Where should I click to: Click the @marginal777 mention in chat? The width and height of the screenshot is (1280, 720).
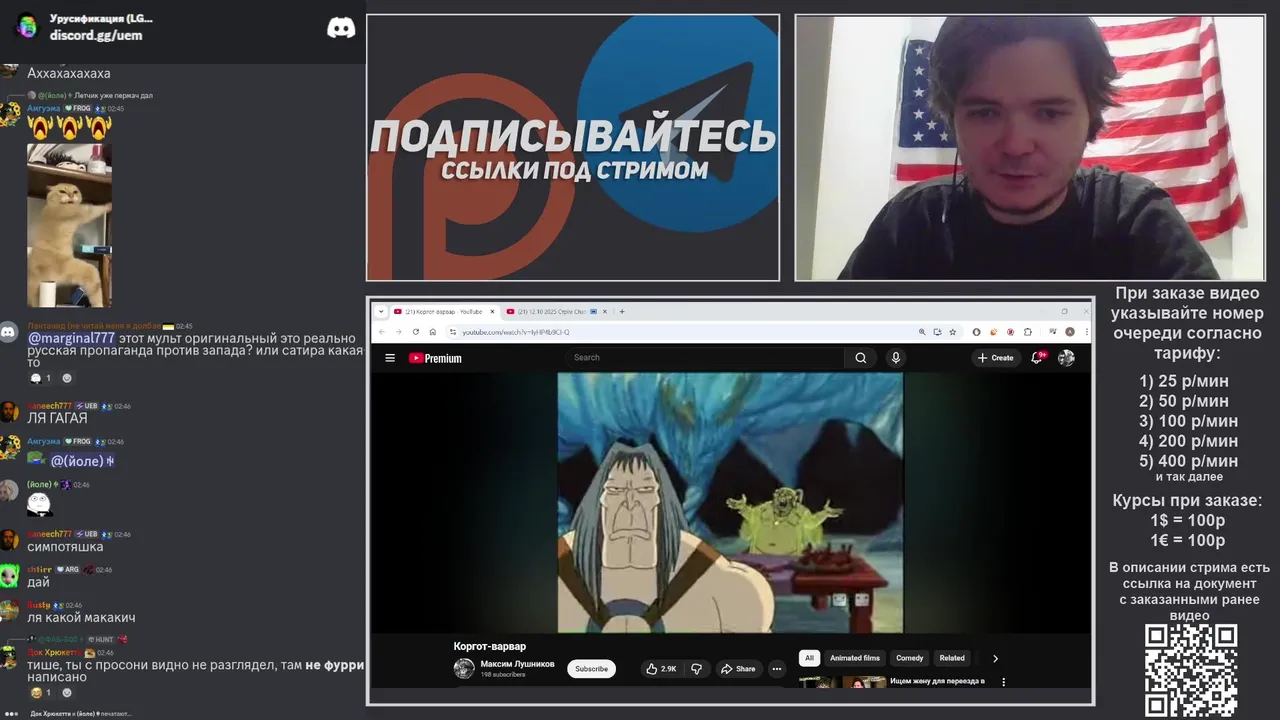point(71,338)
